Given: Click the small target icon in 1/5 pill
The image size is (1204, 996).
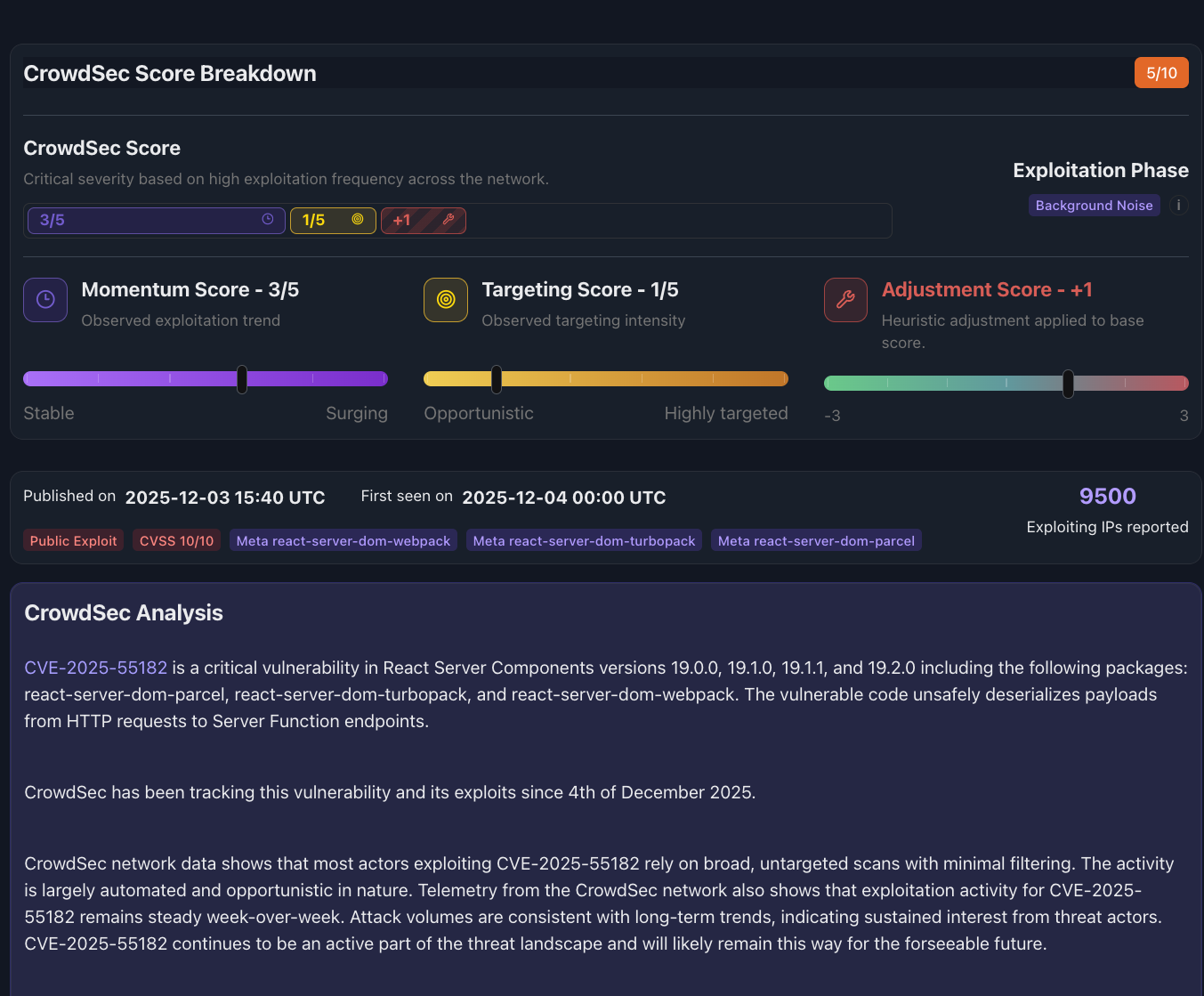Looking at the screenshot, I should click(358, 220).
